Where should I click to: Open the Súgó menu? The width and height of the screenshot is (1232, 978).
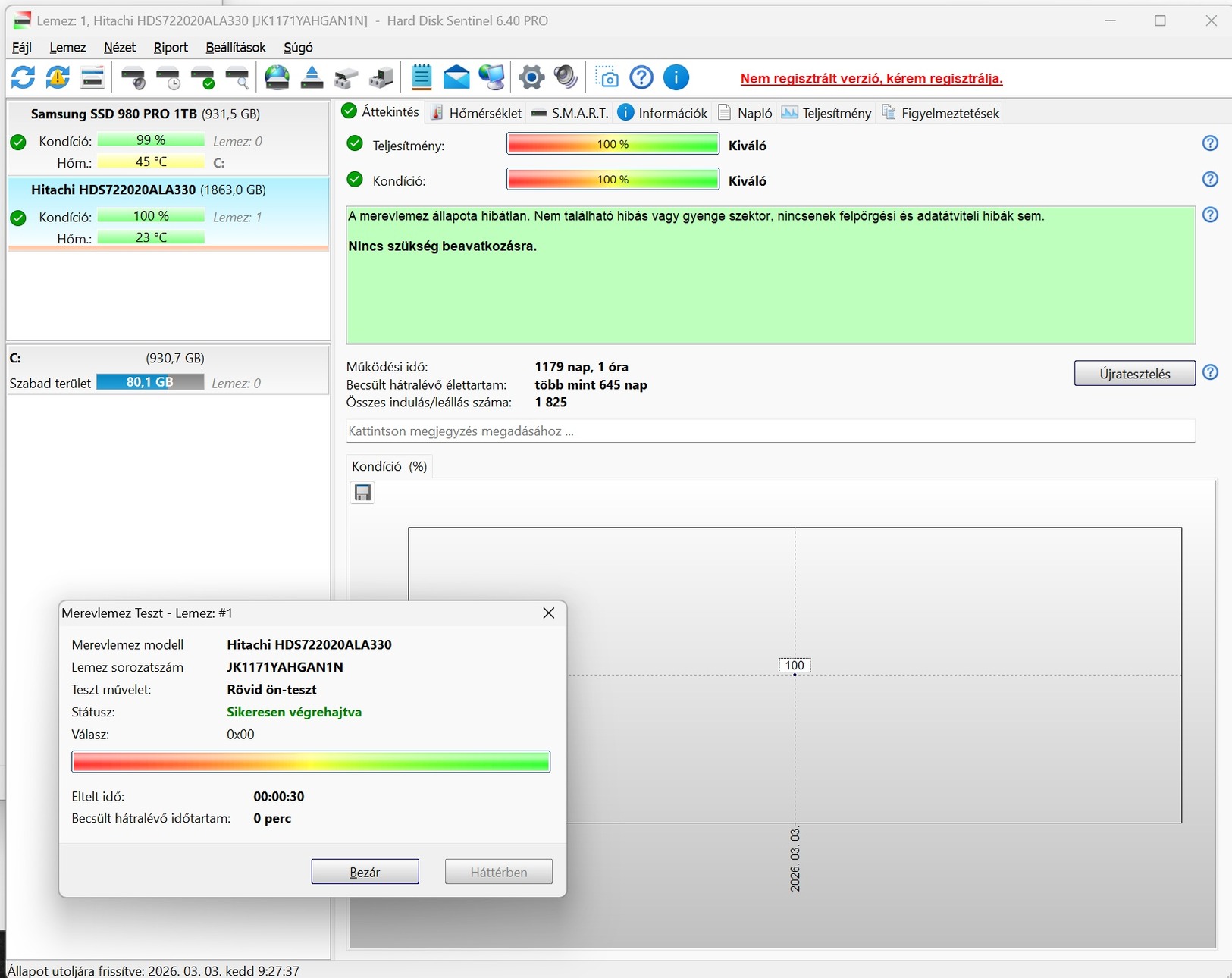tap(298, 48)
